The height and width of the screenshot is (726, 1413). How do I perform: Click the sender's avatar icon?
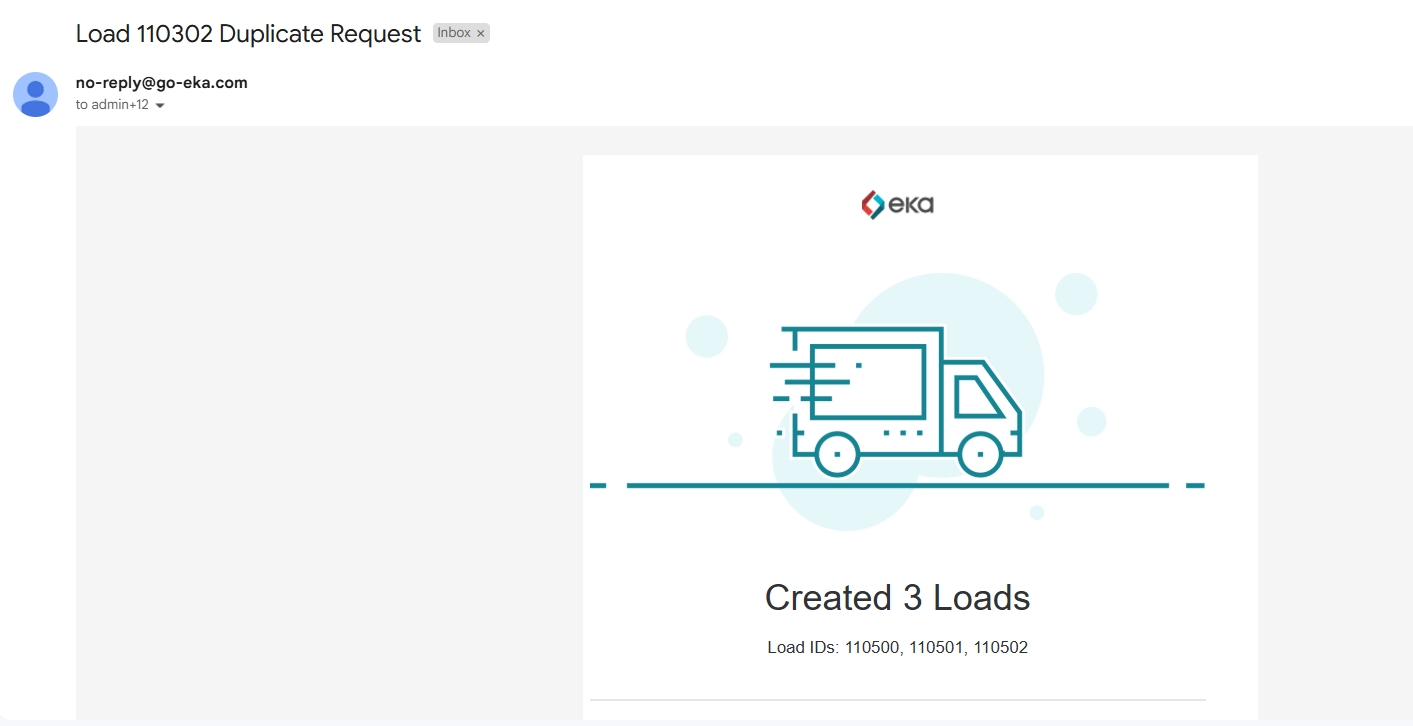click(35, 94)
